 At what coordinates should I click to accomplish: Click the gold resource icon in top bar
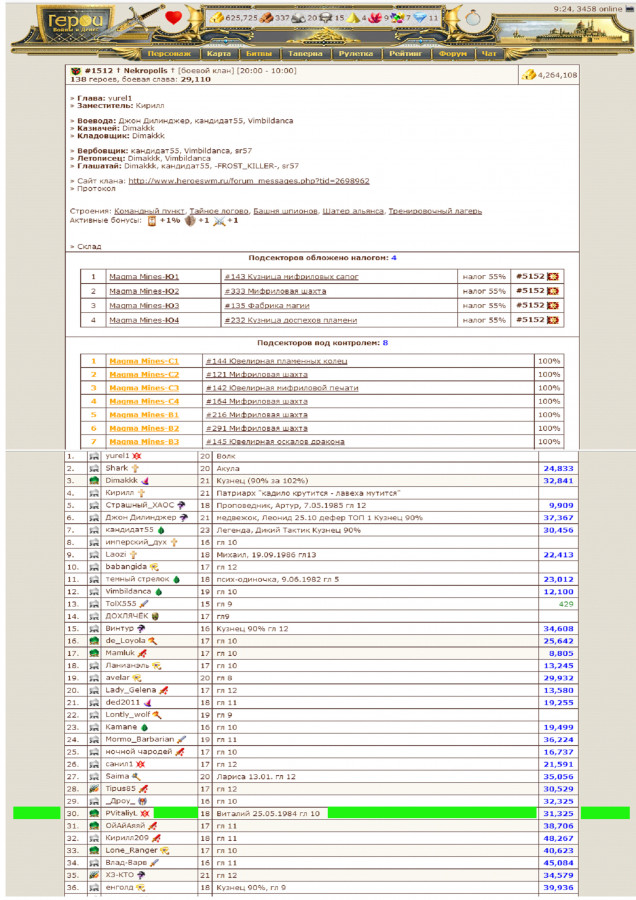pos(216,18)
